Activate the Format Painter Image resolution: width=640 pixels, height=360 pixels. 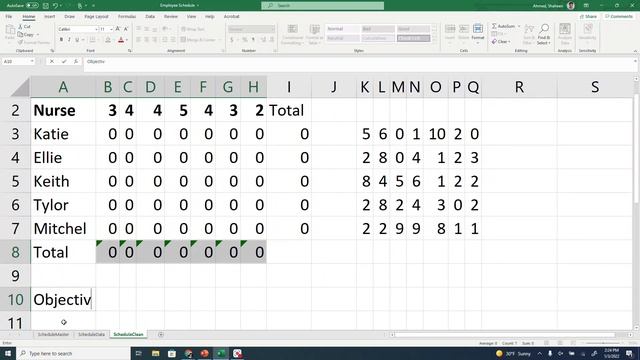coord(33,42)
